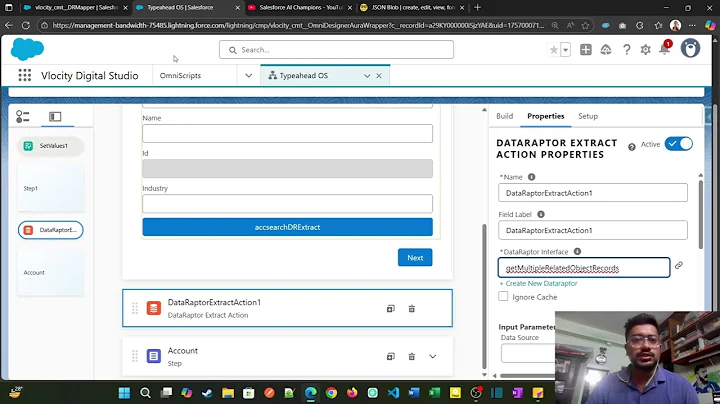This screenshot has width=720, height=404.
Task: Open the user profile avatar
Action: [690, 48]
